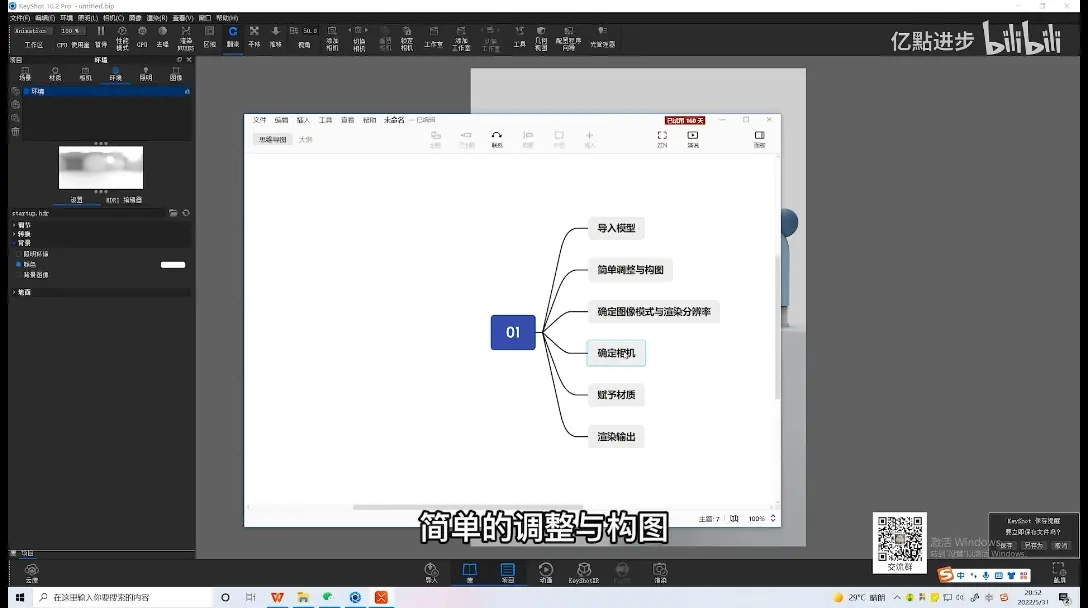Expand the 调节 section
The width and height of the screenshot is (1088, 608).
click(x=24, y=225)
